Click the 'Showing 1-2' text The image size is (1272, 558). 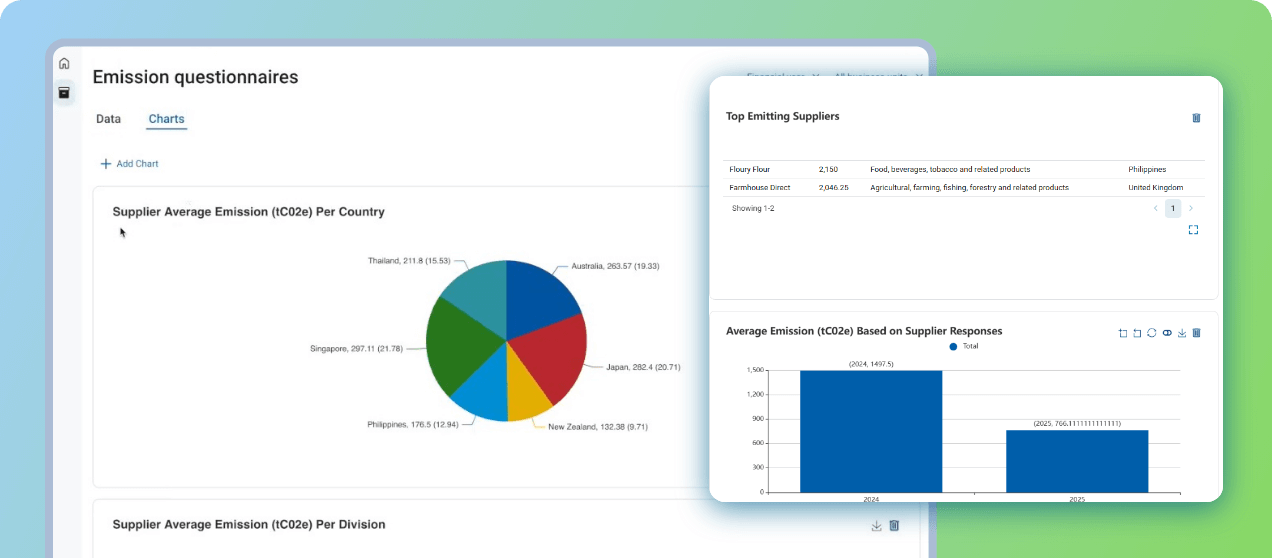[753, 208]
